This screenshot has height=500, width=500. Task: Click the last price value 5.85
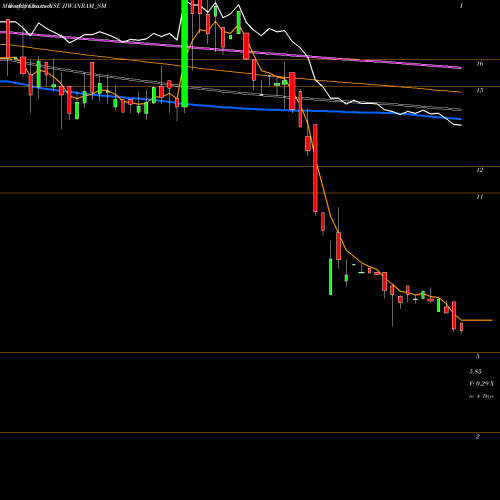point(475,371)
